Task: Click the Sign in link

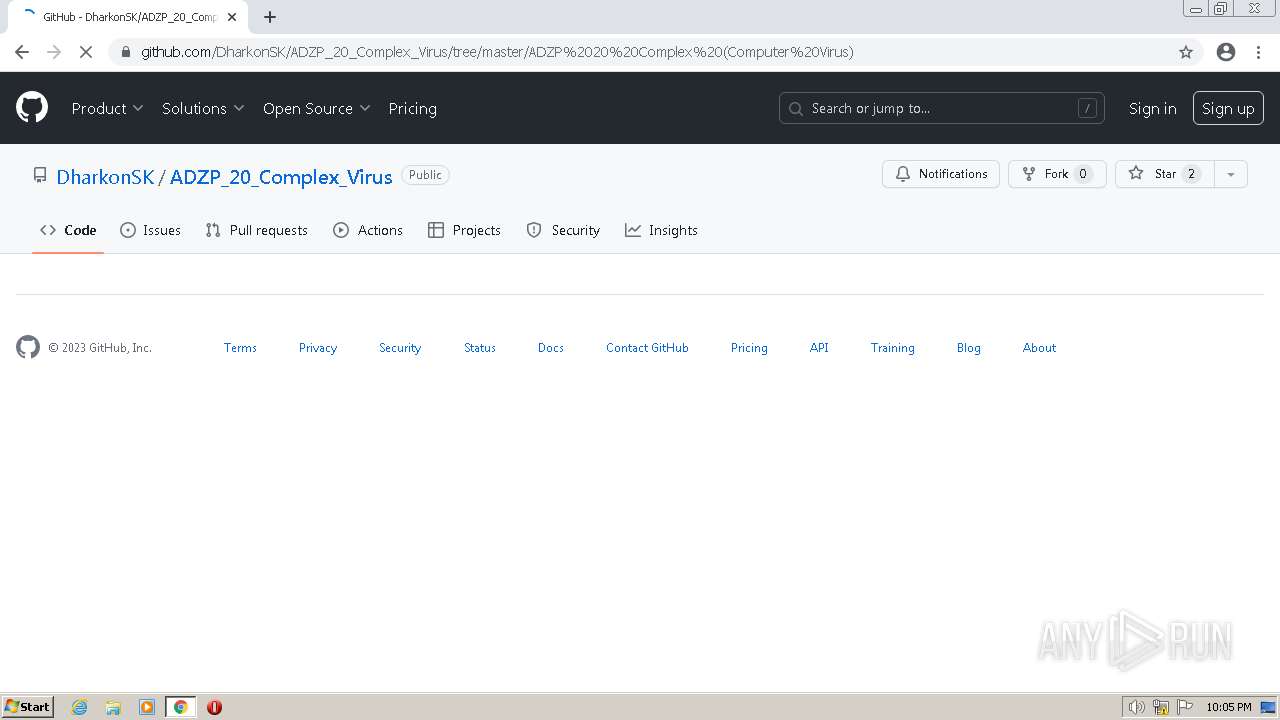Action: pos(1152,108)
